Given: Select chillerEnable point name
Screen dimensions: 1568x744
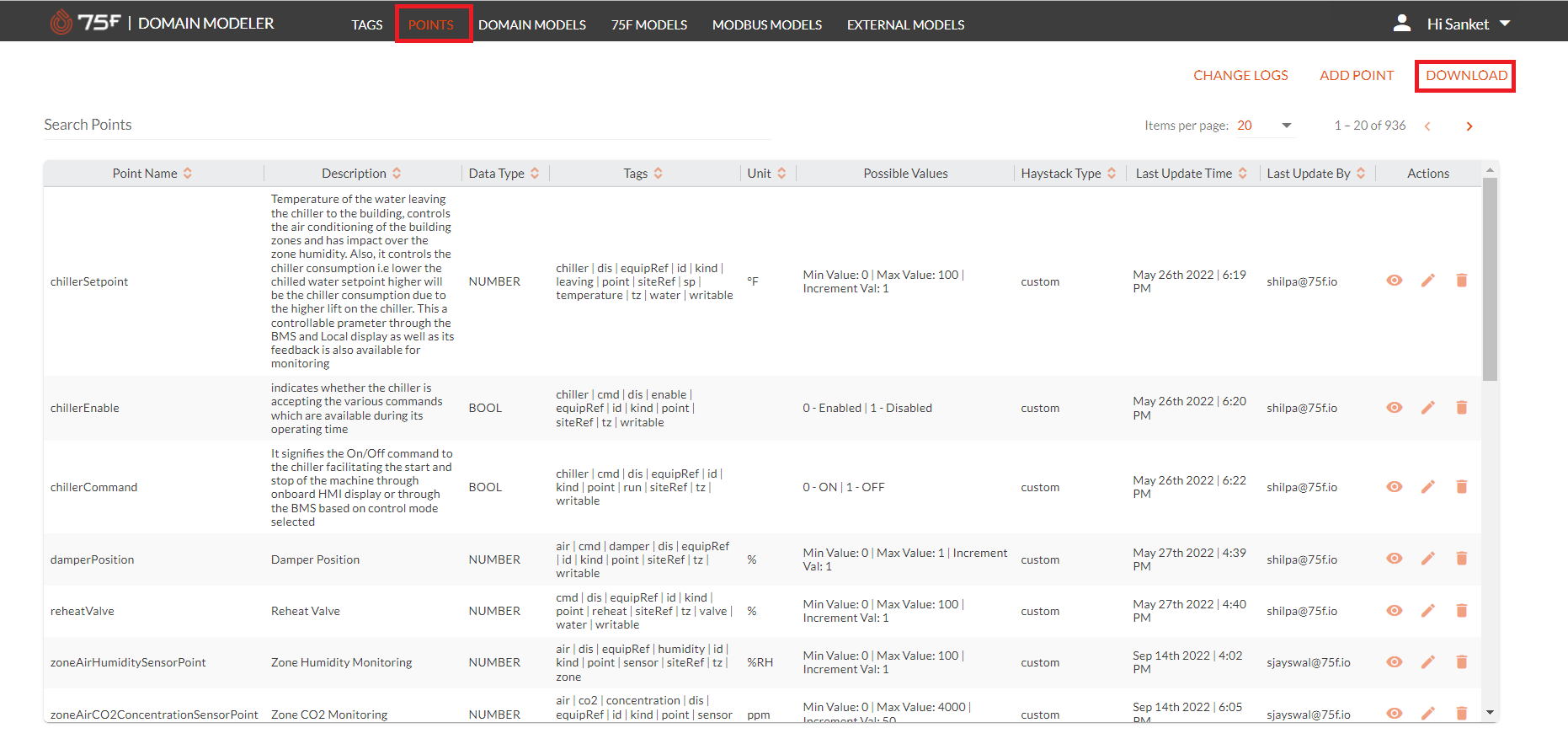Looking at the screenshot, I should [x=85, y=408].
